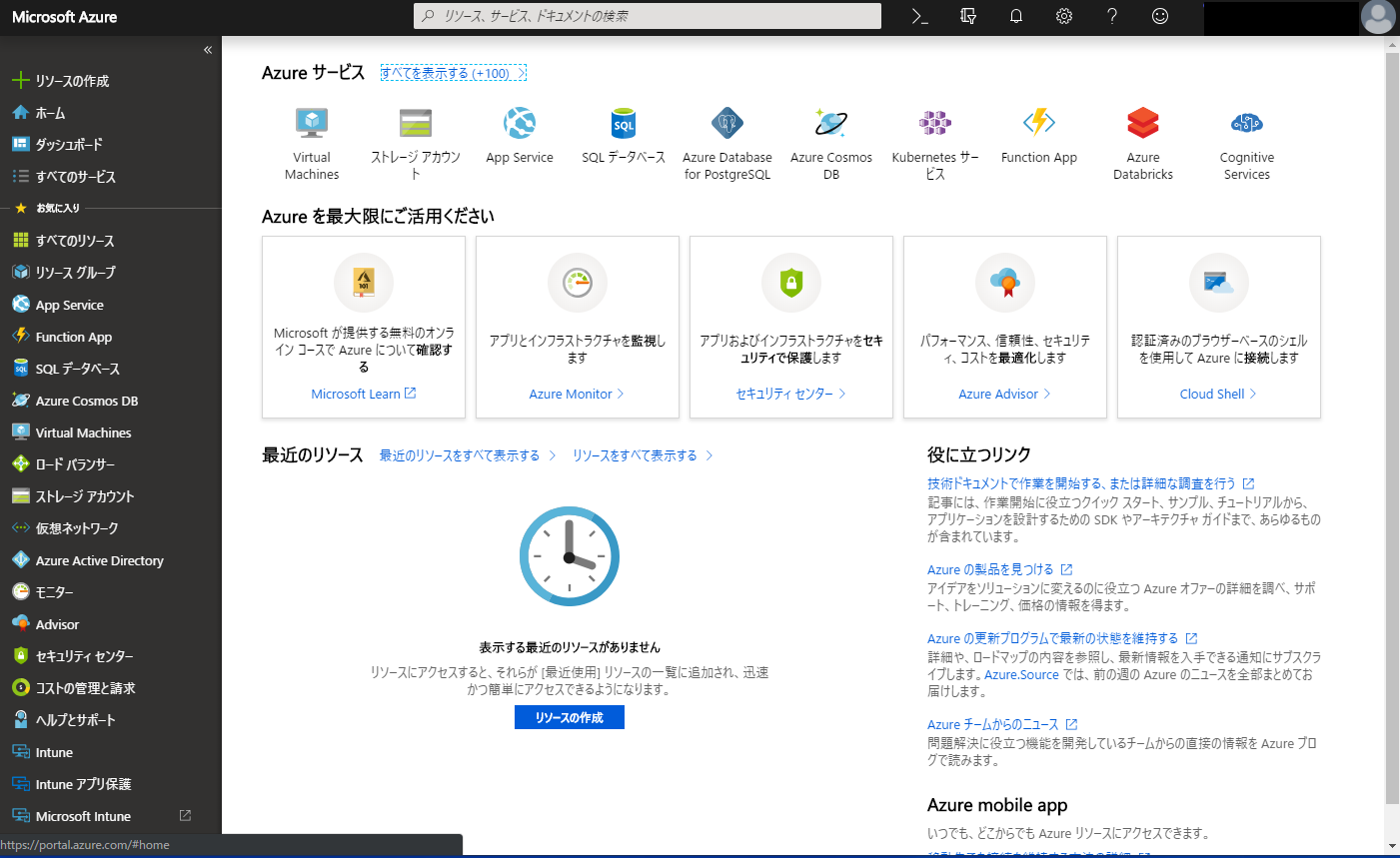Open ダッシュボード from sidebar
1400x858 pixels.
[x=110, y=145]
